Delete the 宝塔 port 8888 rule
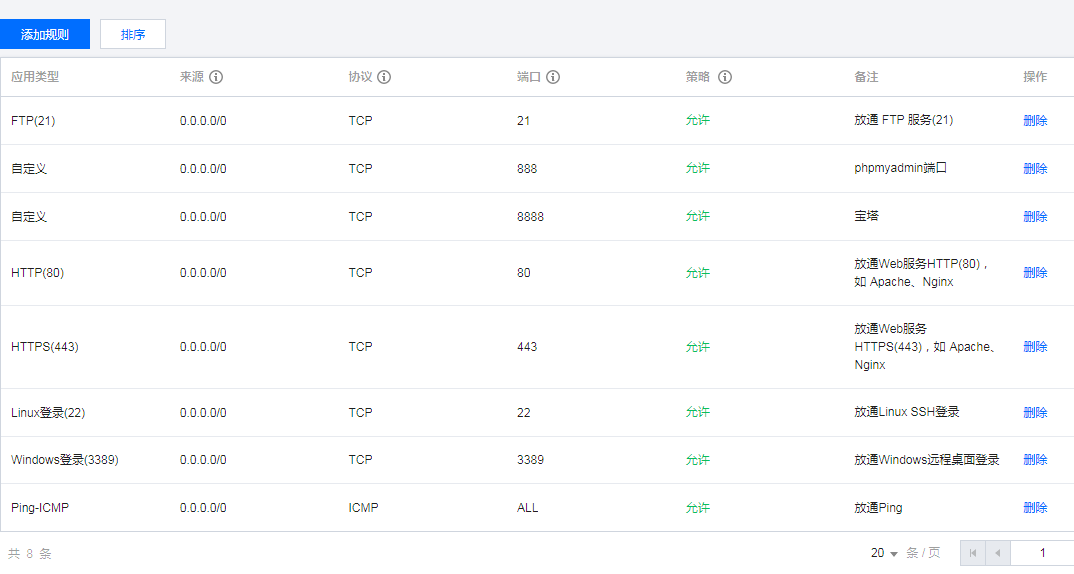The image size is (1074, 574). pyautogui.click(x=1035, y=216)
